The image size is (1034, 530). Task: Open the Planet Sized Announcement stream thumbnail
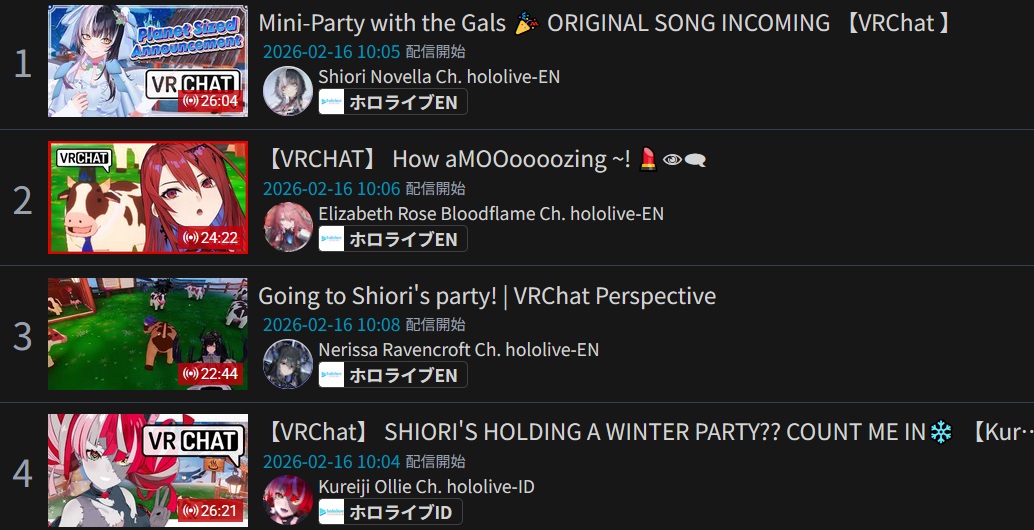point(148,61)
